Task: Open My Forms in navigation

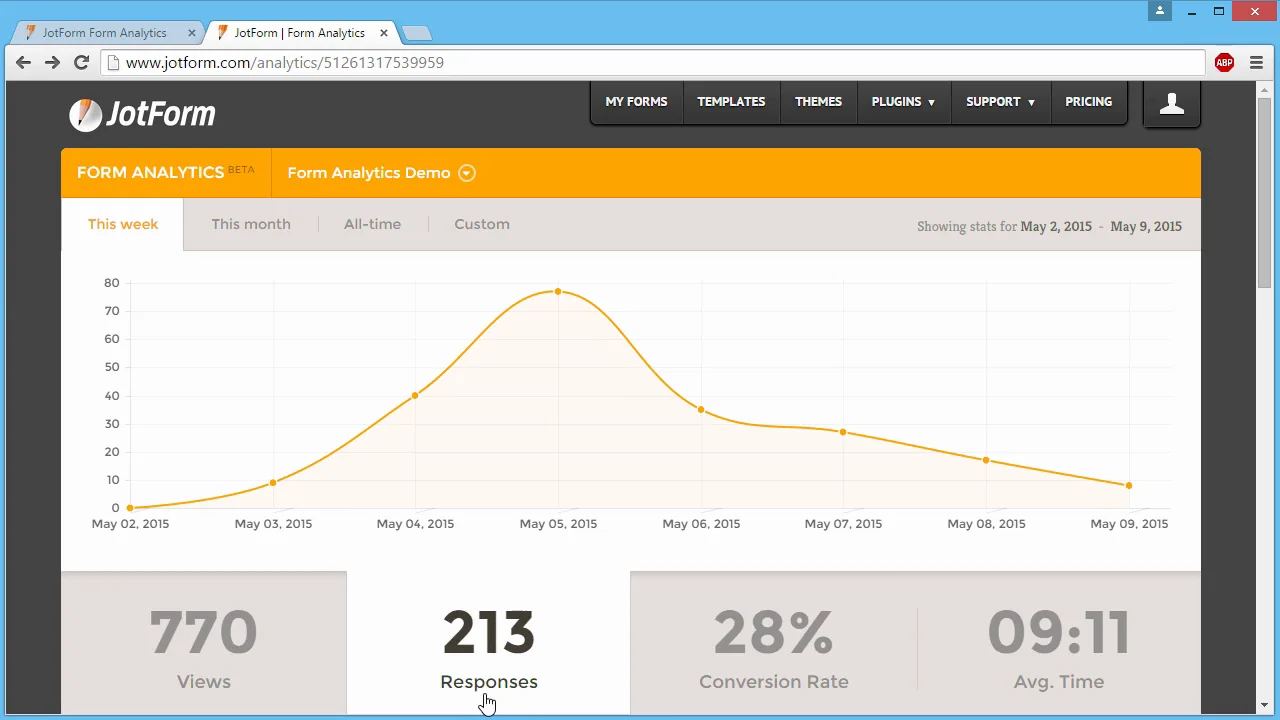Action: click(636, 102)
